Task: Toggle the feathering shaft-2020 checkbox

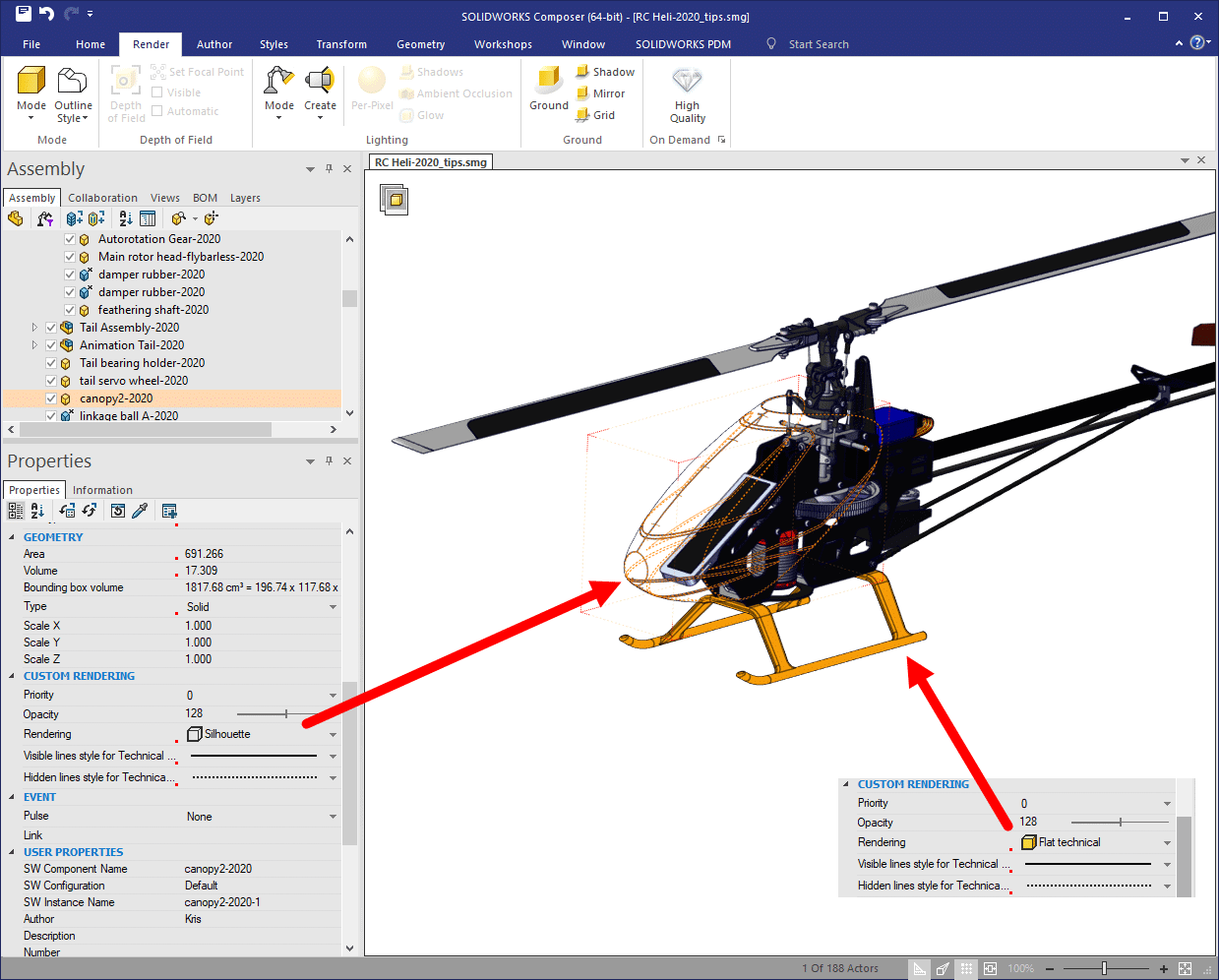Action: click(70, 310)
